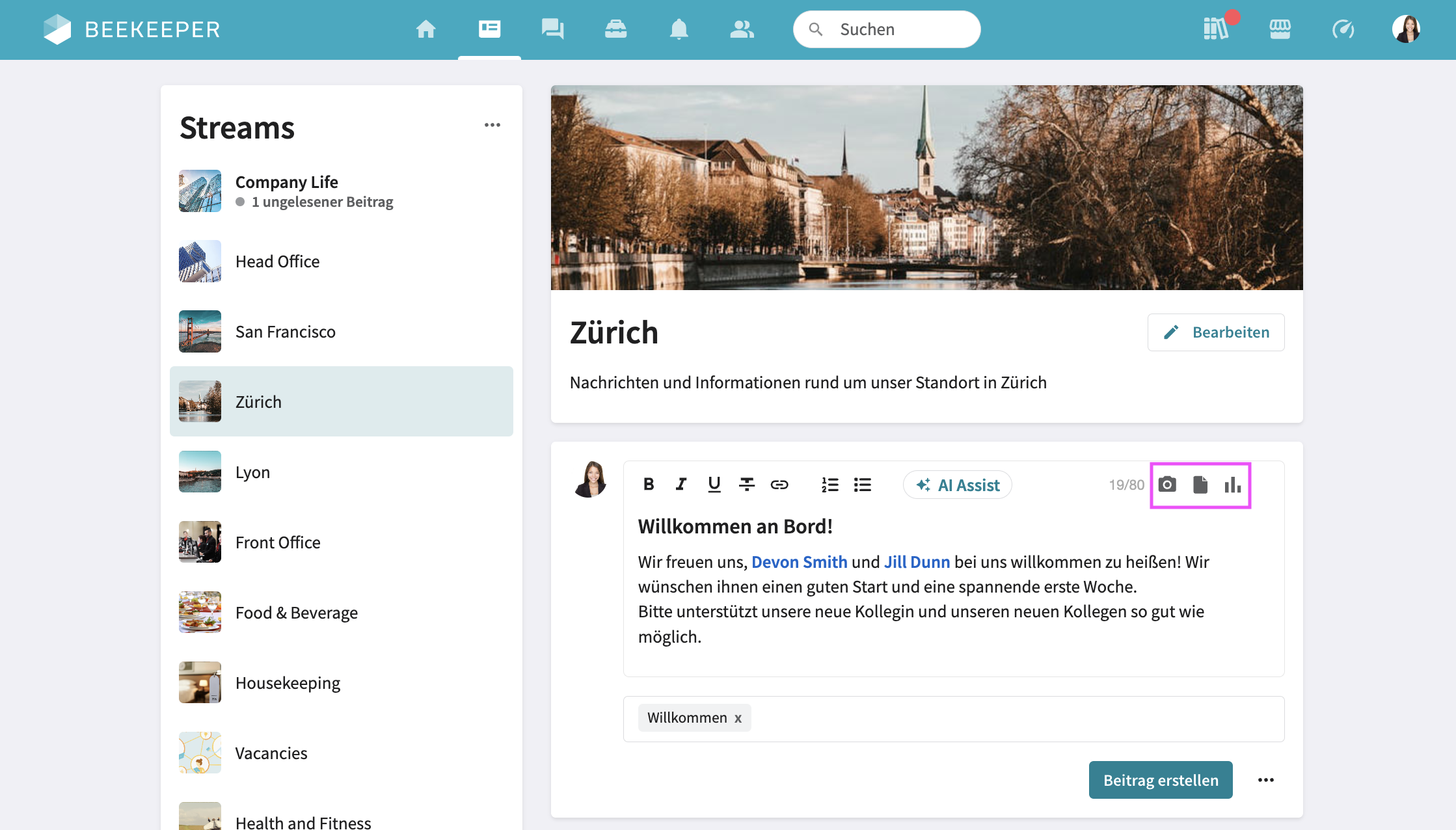Viewport: 1456px width, 830px height.
Task: Click the Bearbeiten button
Action: [x=1216, y=332]
